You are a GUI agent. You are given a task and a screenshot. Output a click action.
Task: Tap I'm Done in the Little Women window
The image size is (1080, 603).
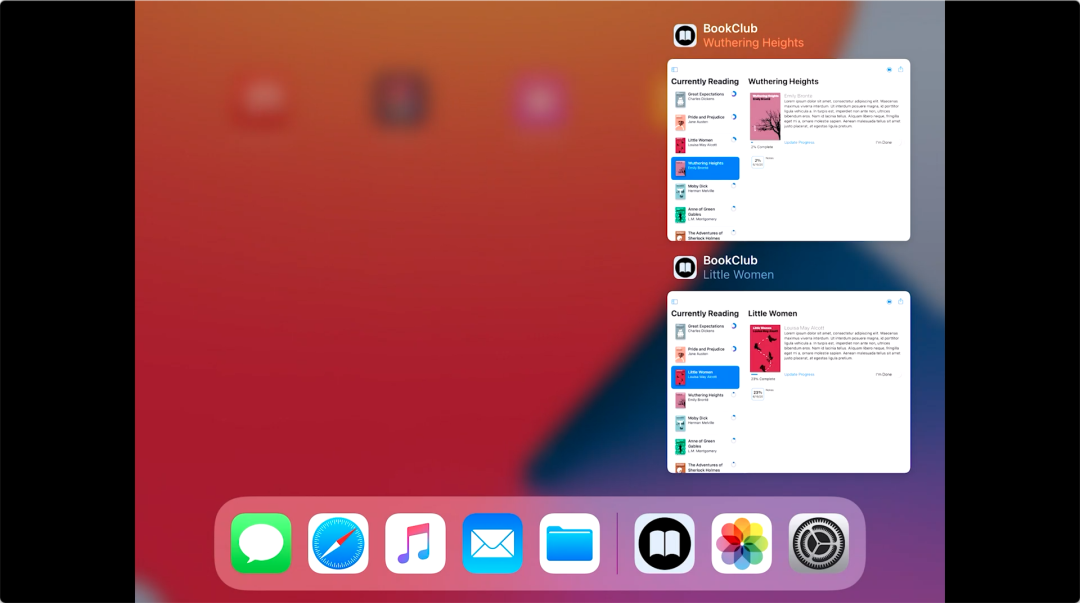click(x=884, y=375)
